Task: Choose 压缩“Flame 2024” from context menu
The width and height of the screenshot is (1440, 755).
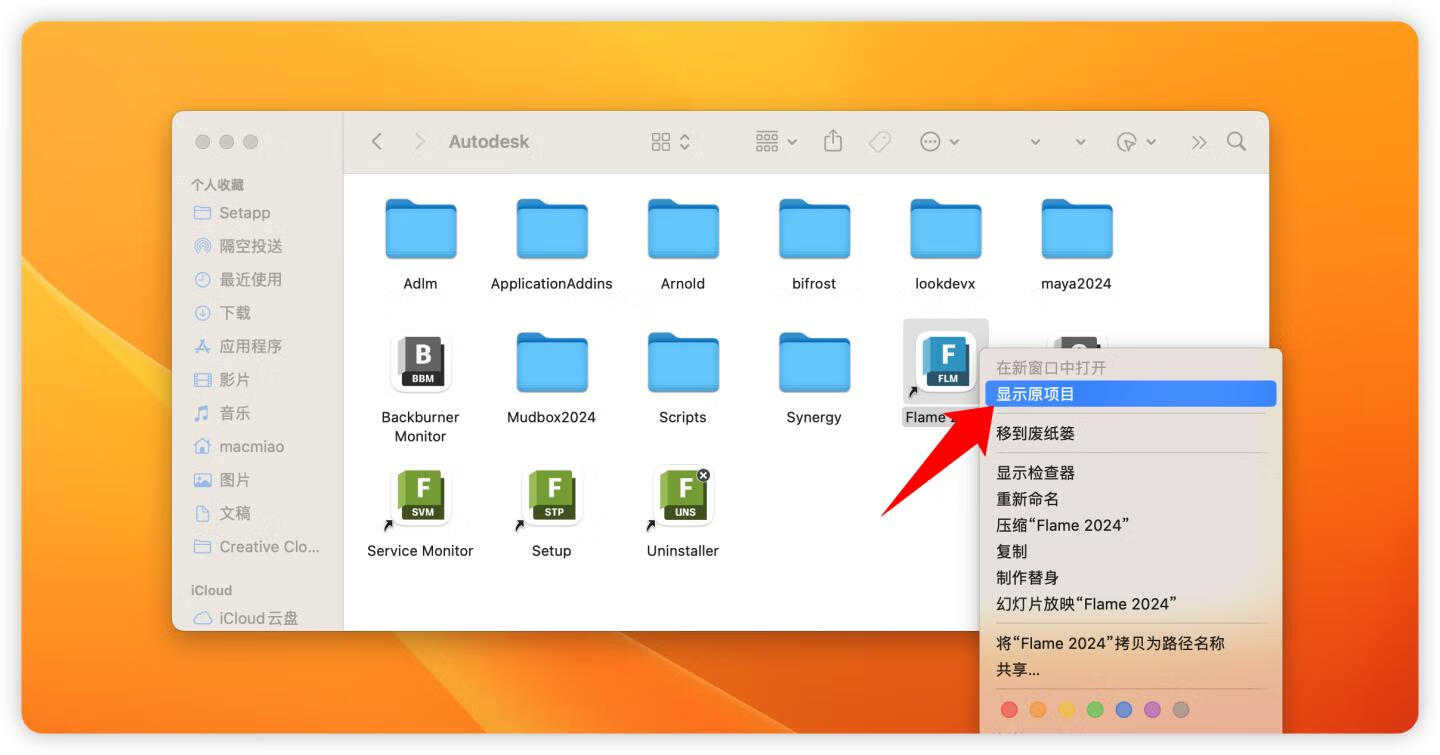Action: click(x=1131, y=525)
